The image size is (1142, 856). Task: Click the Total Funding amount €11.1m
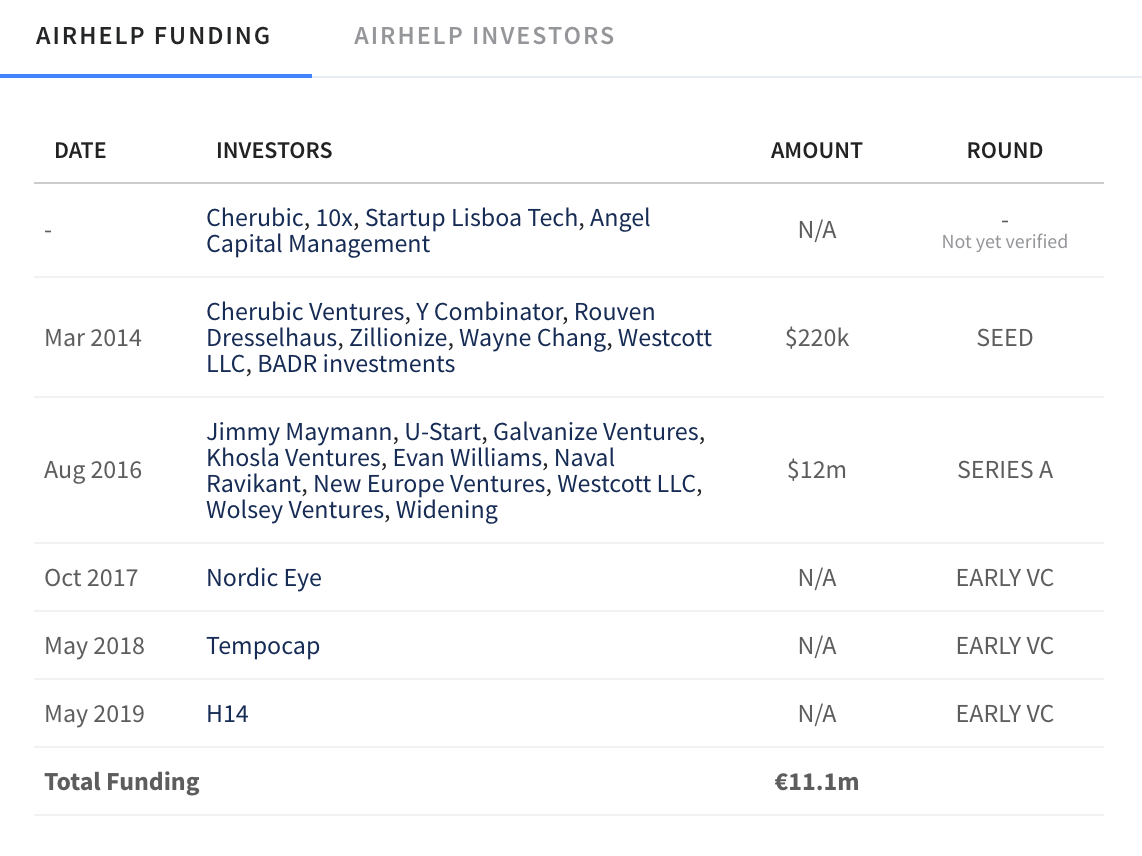click(816, 781)
